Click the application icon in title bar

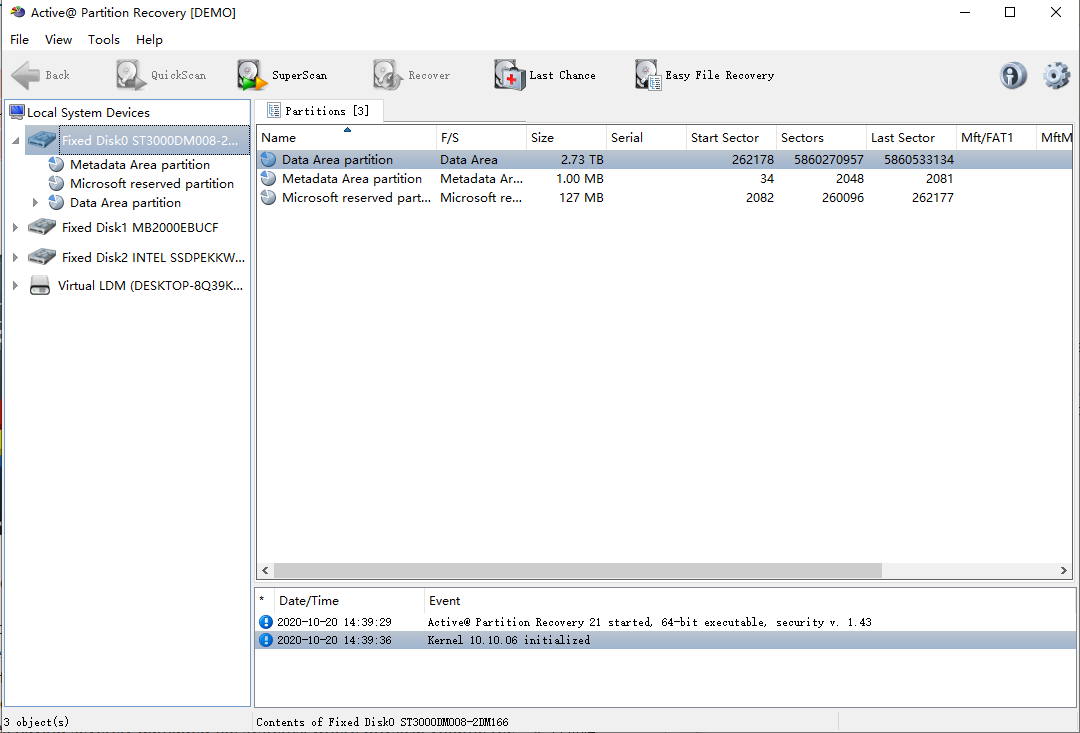(17, 12)
